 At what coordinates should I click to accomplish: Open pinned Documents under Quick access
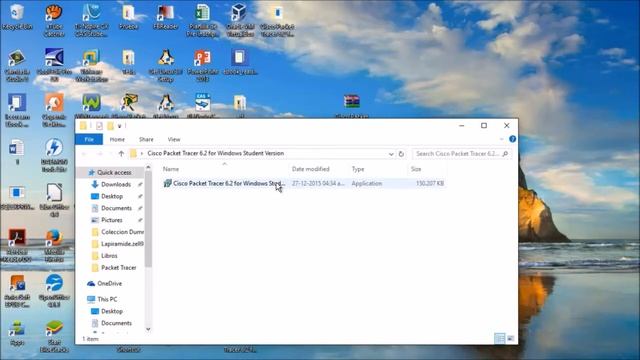(112, 208)
